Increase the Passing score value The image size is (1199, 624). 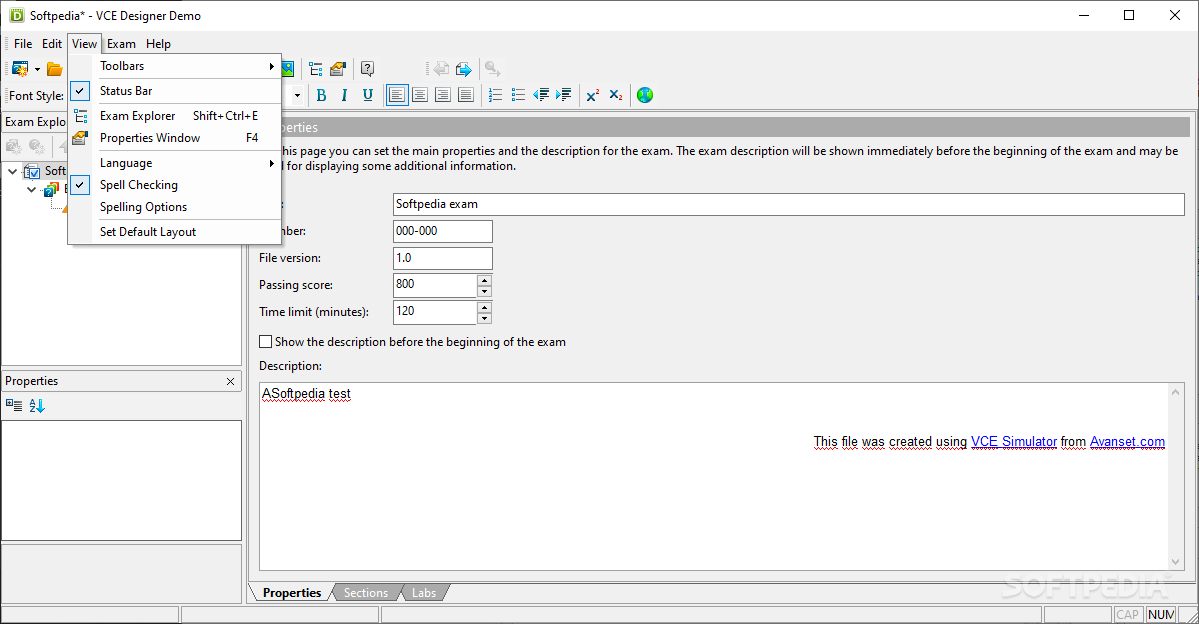coord(484,280)
